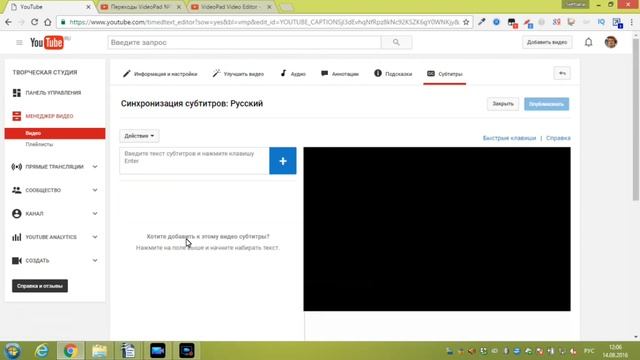640x360 pixels.
Task: Click the Менеджер видео icon
Action: pos(17,116)
